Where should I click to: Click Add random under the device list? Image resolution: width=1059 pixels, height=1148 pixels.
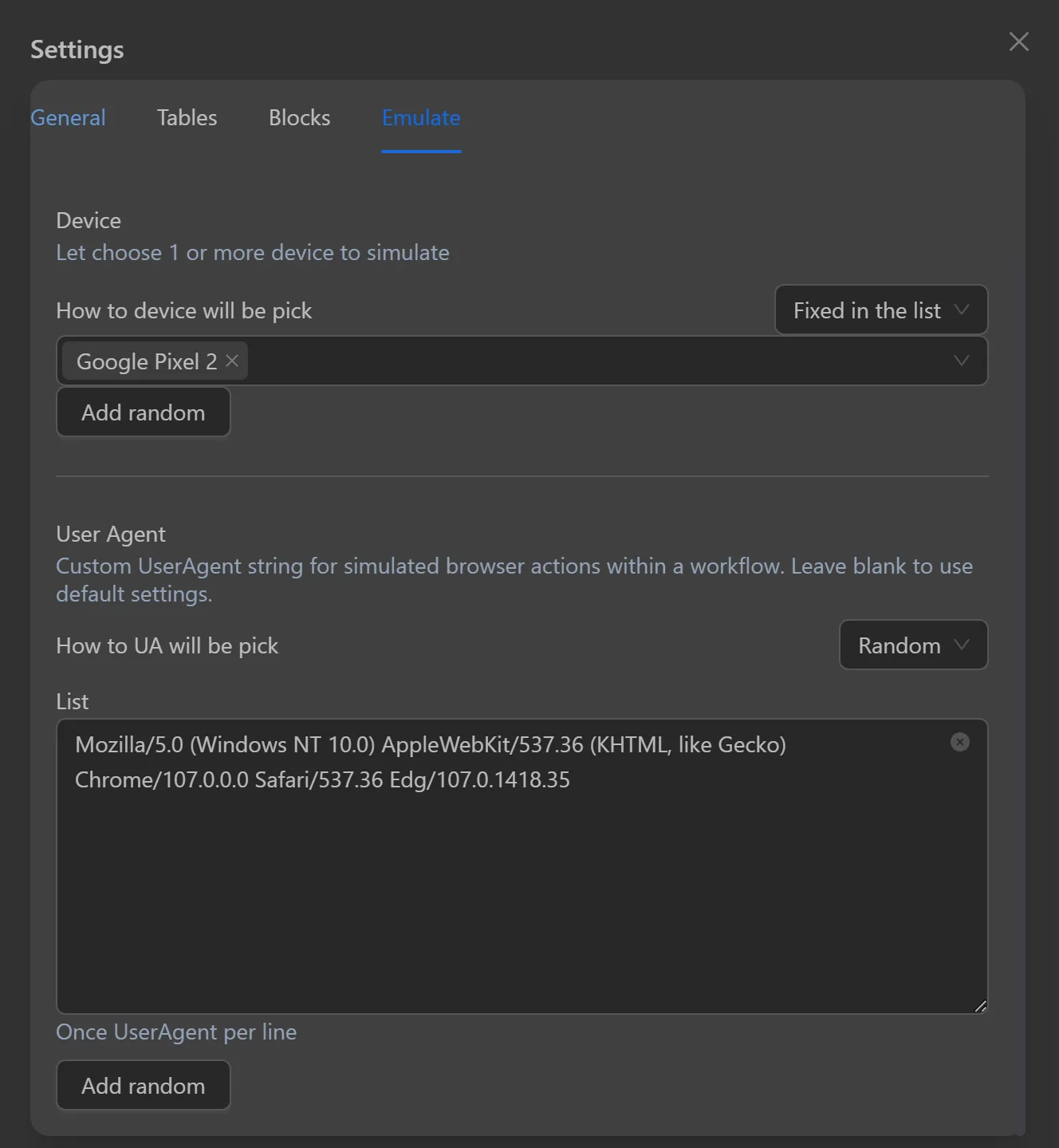tap(144, 412)
